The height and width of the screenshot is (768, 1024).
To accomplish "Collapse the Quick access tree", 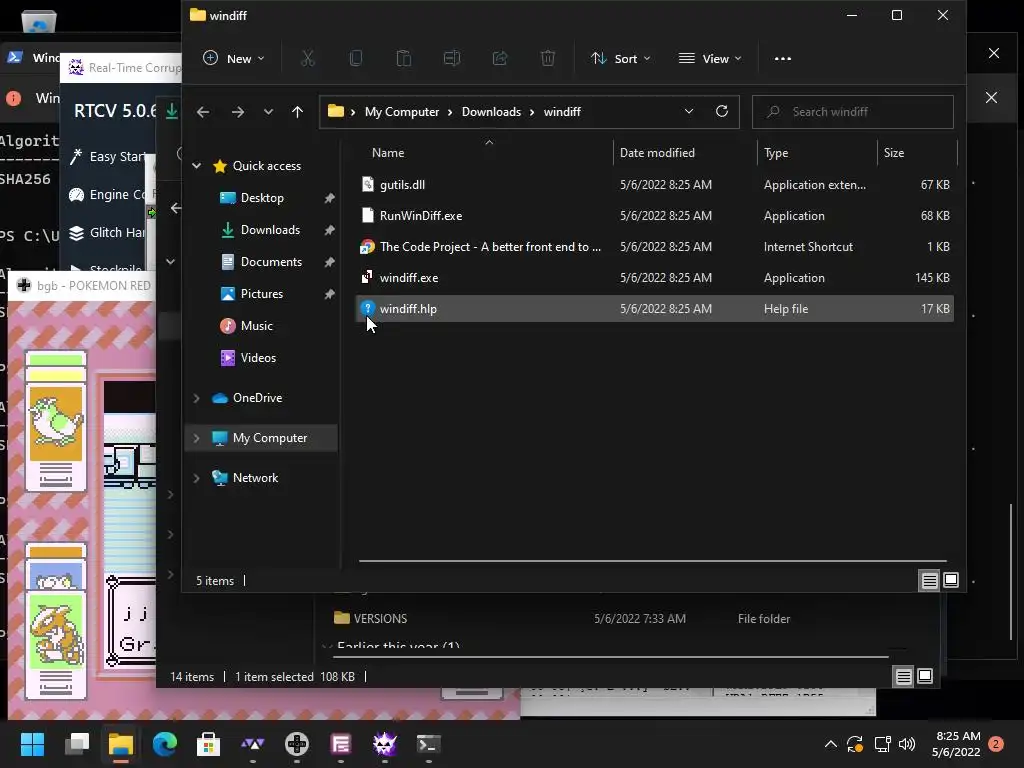I will click(x=197, y=166).
